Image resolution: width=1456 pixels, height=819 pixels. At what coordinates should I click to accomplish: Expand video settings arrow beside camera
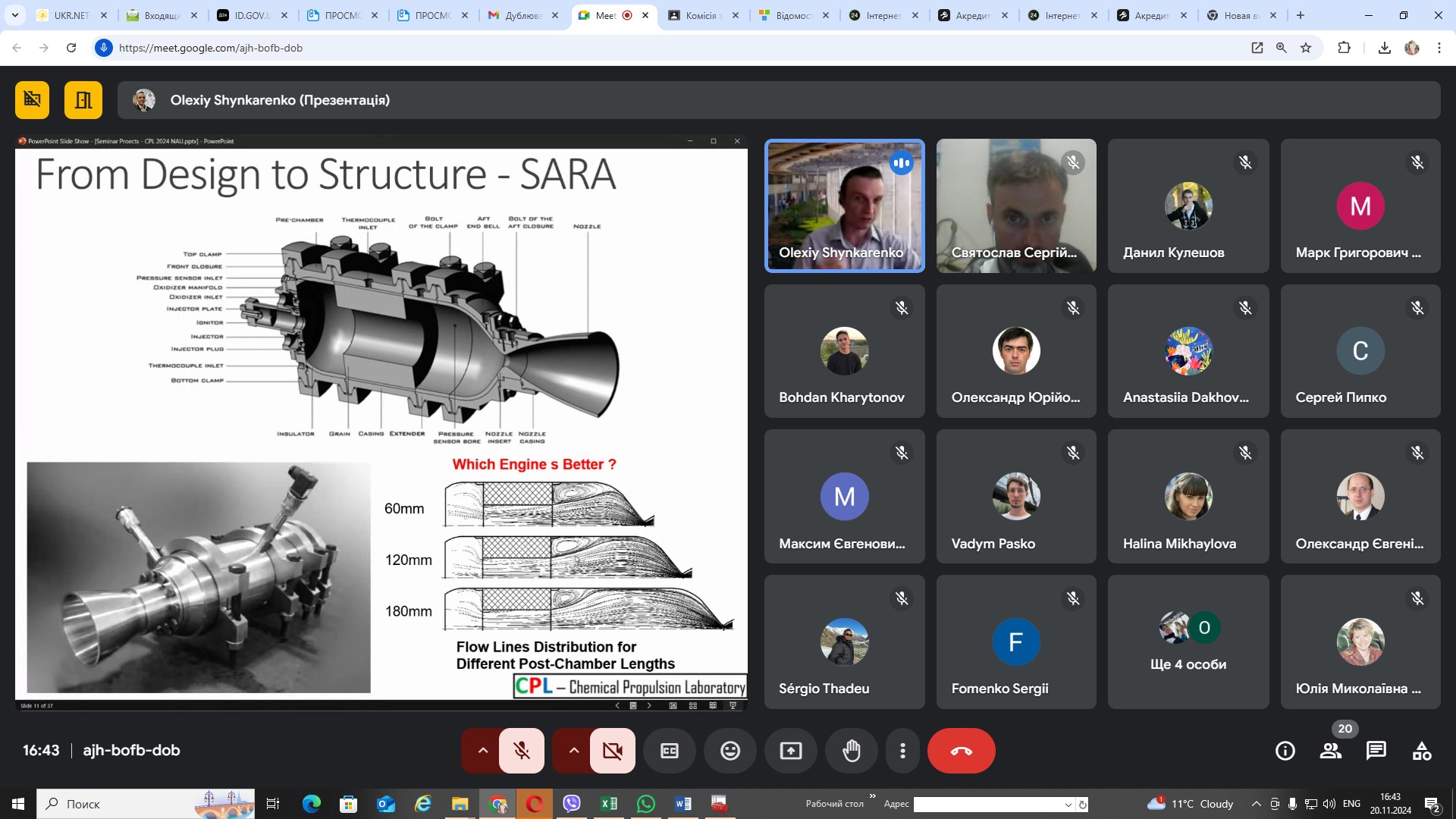573,751
